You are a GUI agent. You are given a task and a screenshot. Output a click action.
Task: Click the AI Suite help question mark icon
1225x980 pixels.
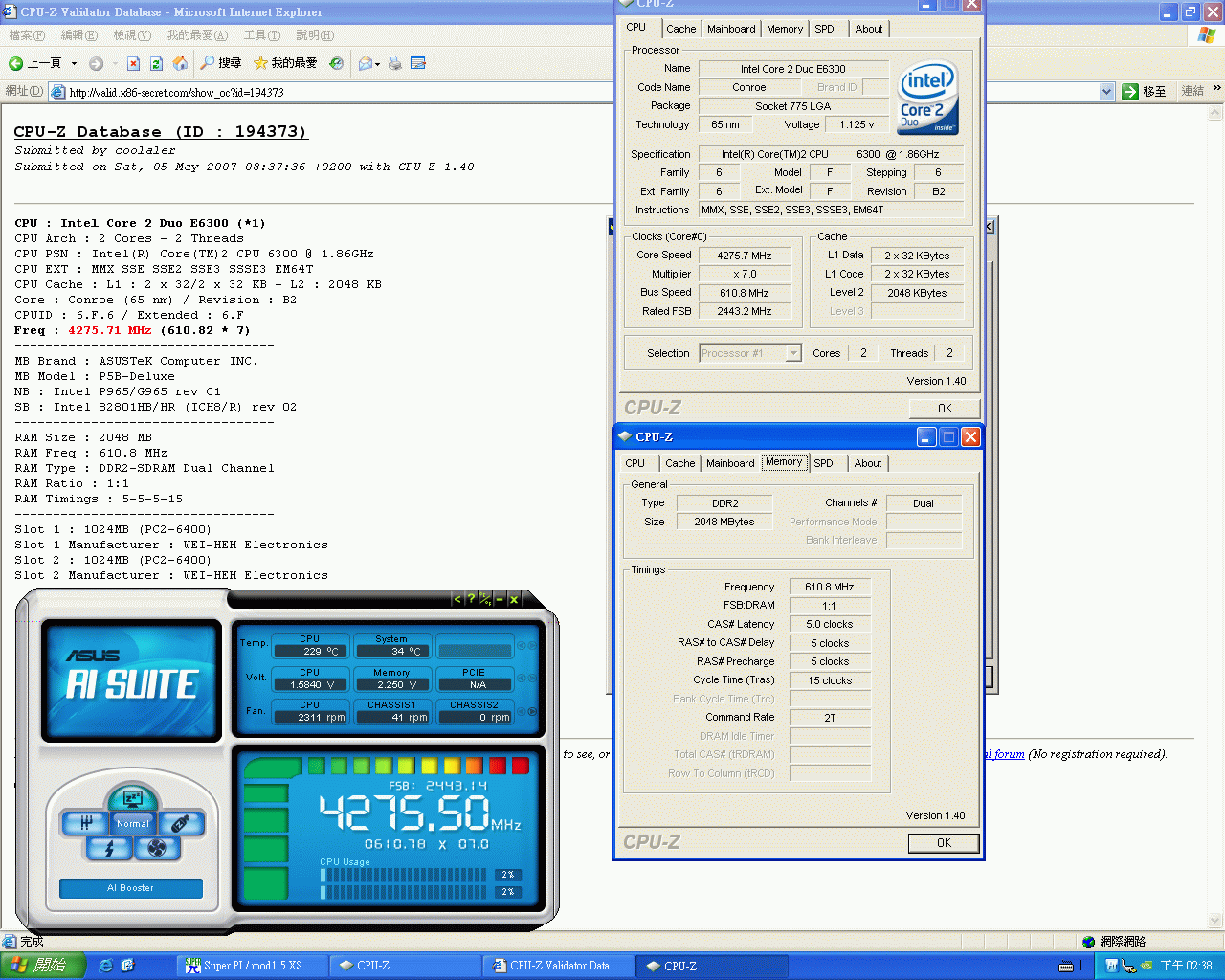471,599
